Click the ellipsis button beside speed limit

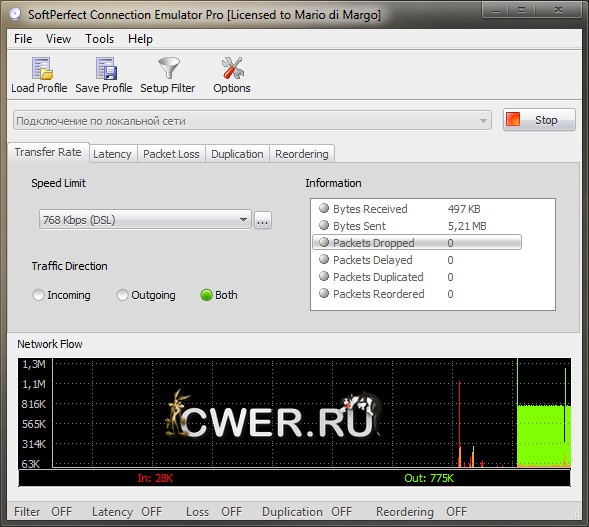tap(263, 220)
